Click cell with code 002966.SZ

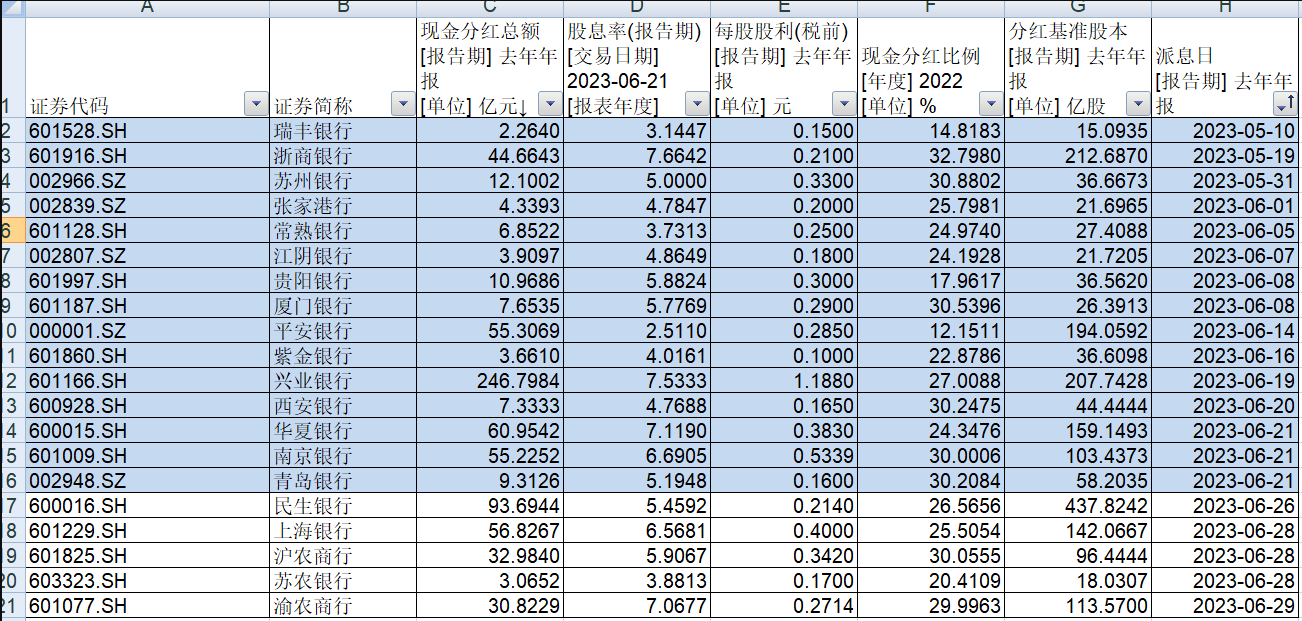pos(147,180)
